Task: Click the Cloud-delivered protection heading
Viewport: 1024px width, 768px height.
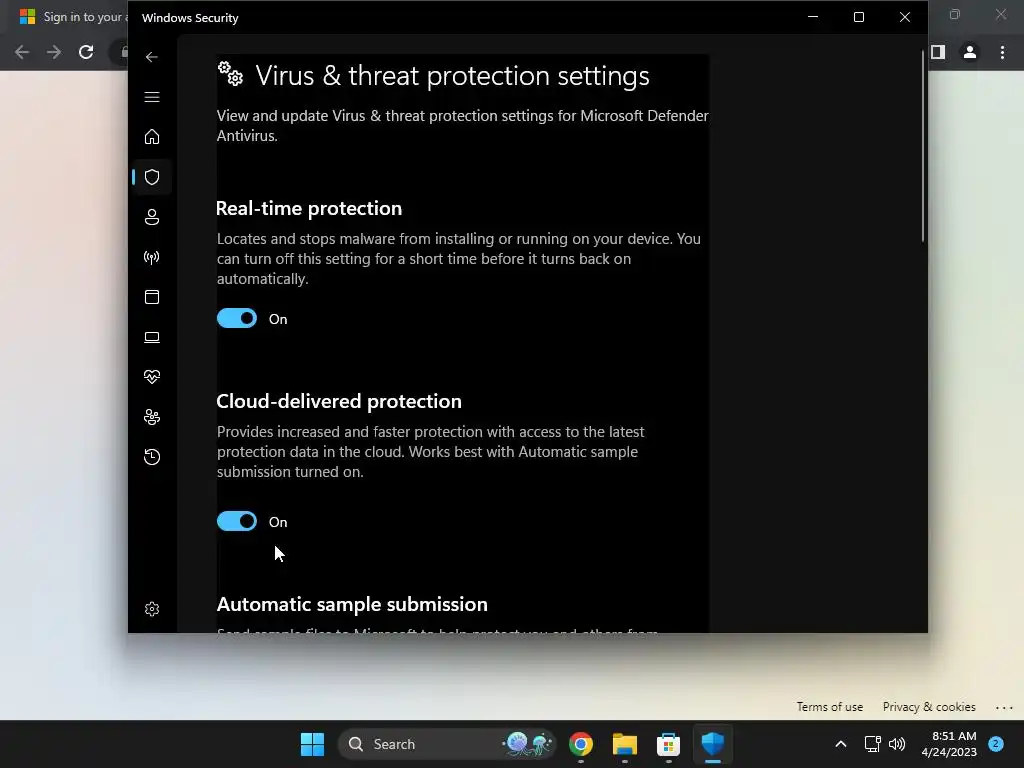Action: point(339,401)
